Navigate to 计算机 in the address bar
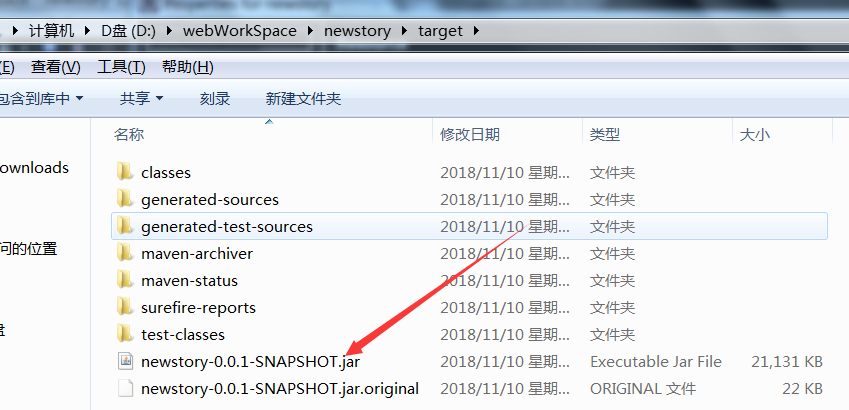This screenshot has height=410, width=849. [x=51, y=31]
